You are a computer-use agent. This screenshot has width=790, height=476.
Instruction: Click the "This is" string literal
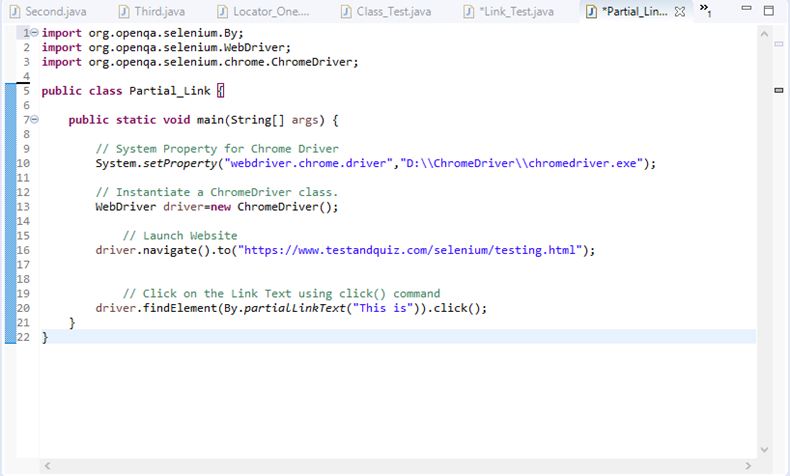(382, 308)
